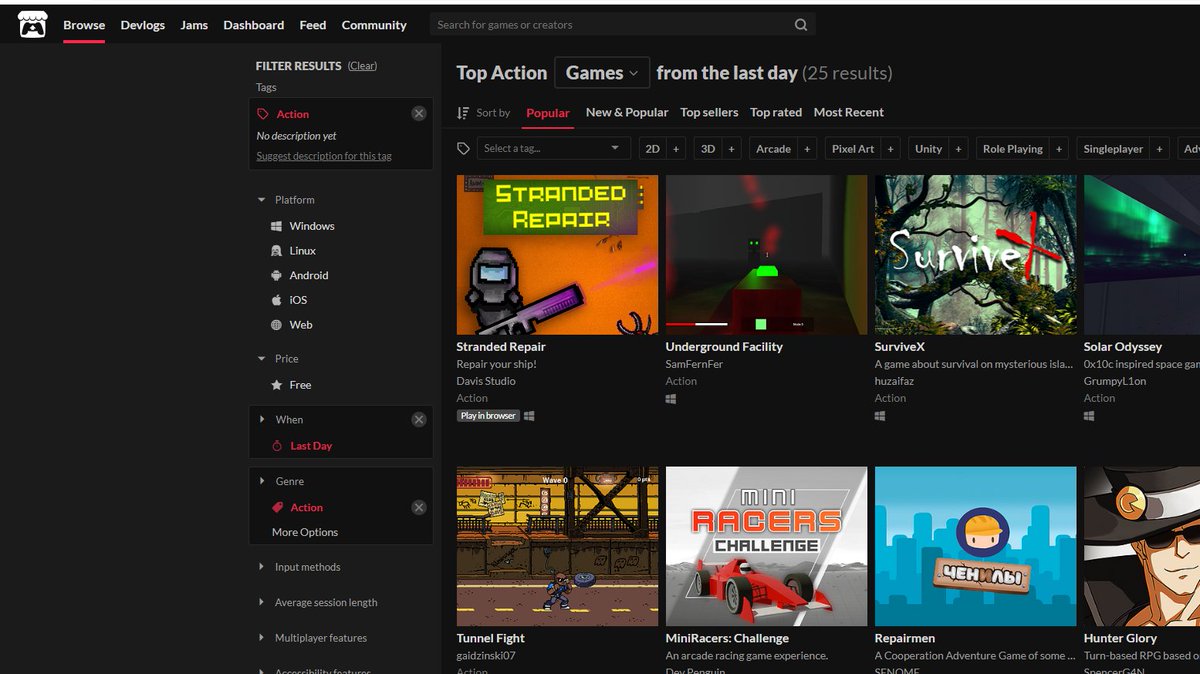Screen dimensions: 1200x674
Task: Open the Tunnel Fight thumbnail
Action: [557, 546]
